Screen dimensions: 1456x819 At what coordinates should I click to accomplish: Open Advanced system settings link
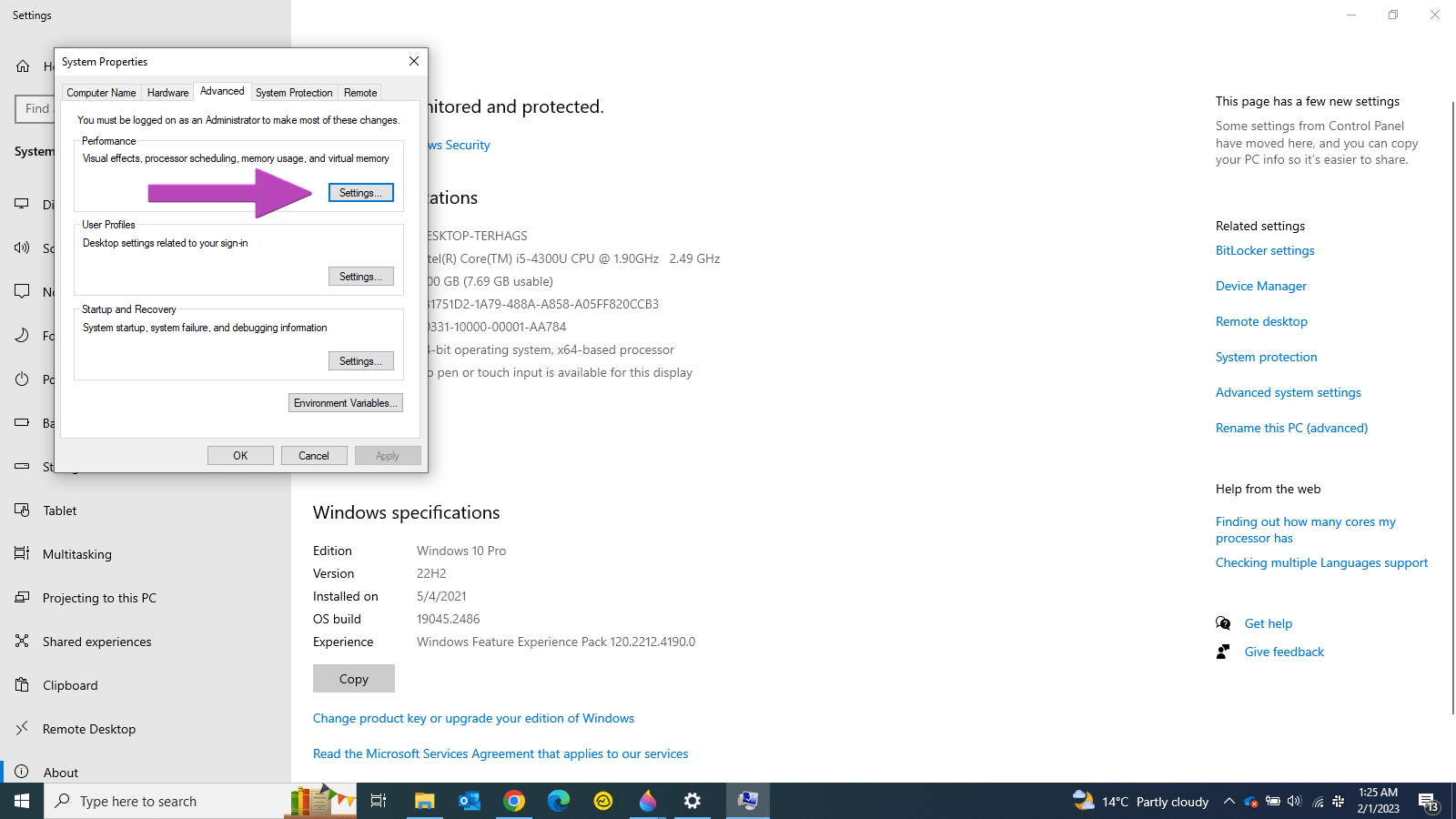1288,392
